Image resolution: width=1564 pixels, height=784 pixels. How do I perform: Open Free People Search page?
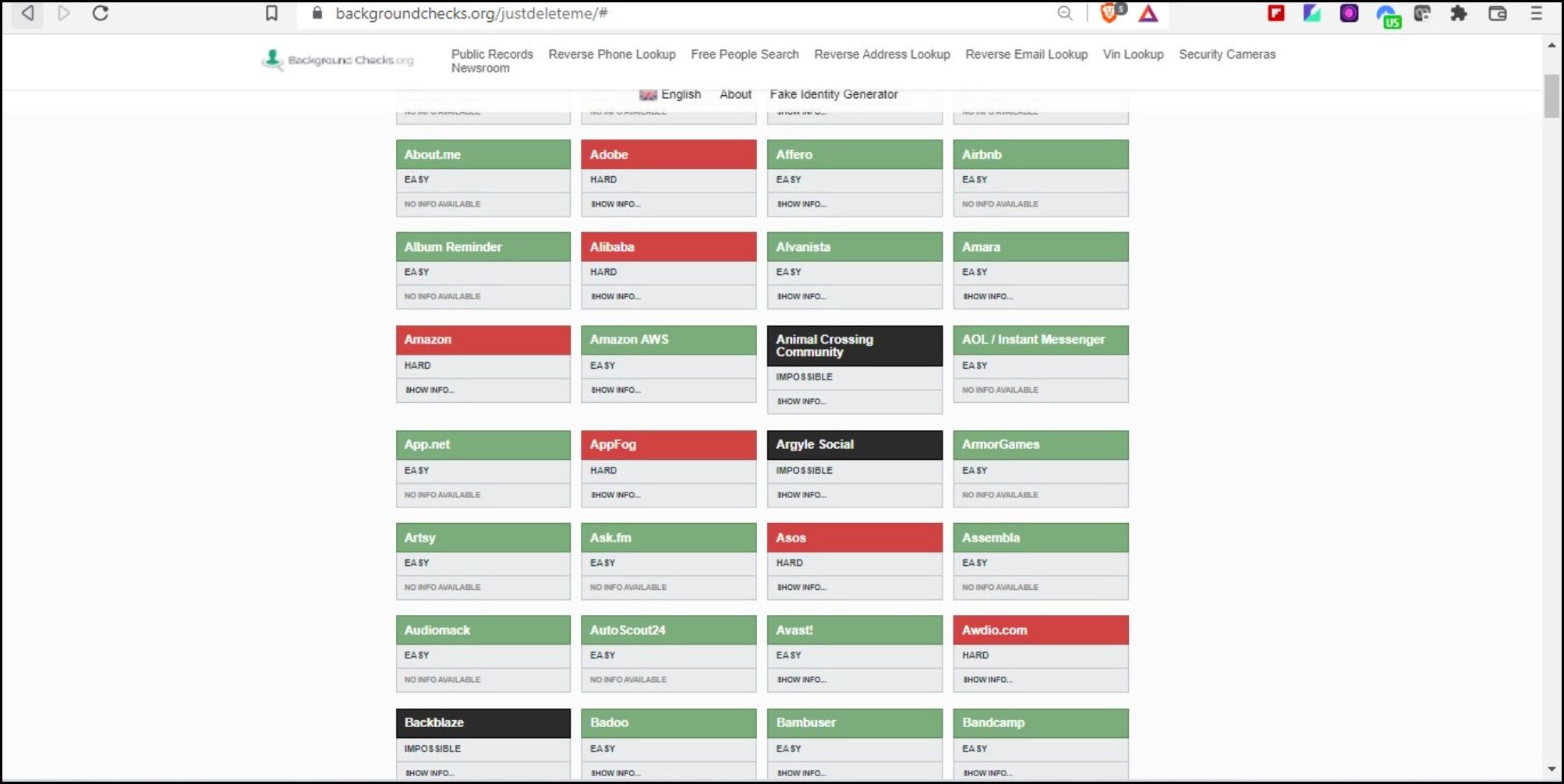[x=745, y=55]
